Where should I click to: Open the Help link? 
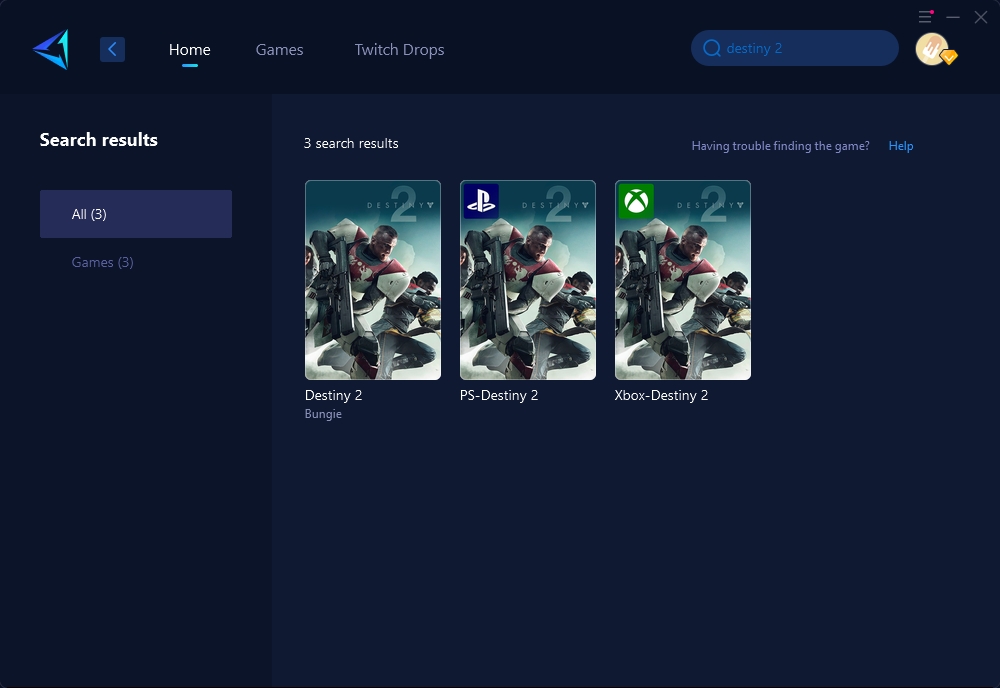click(x=901, y=146)
